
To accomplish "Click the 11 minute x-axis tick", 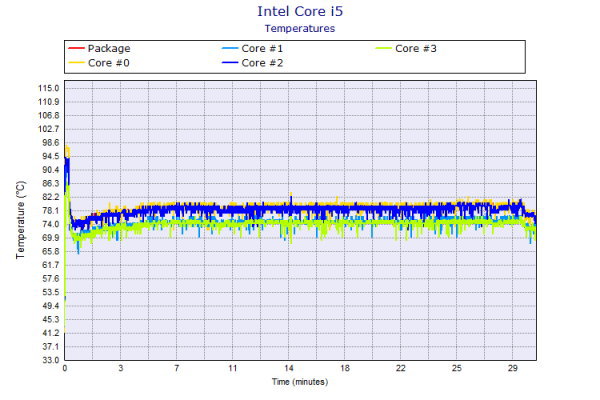I will [x=233, y=369].
